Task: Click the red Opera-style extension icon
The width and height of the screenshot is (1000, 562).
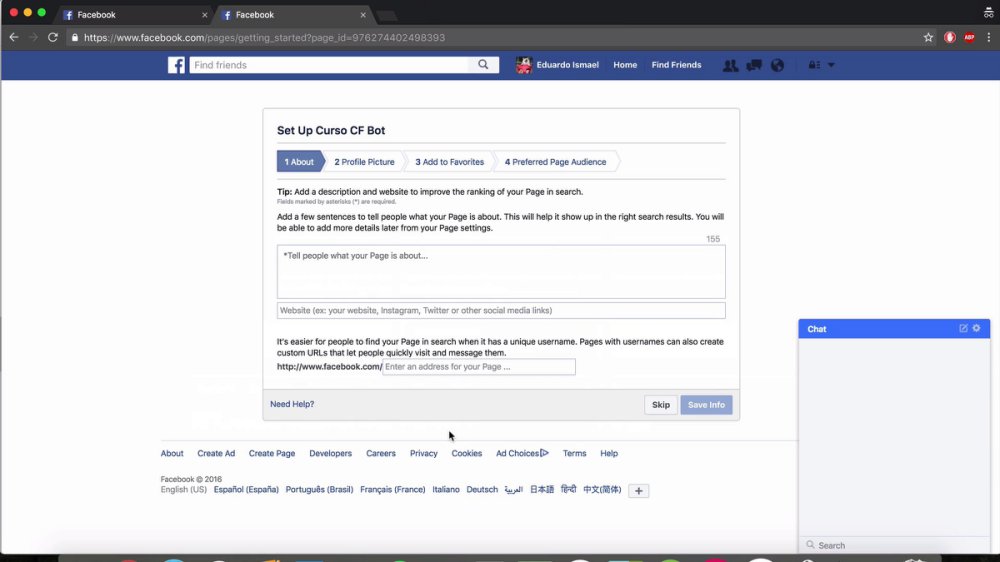Action: 950,38
